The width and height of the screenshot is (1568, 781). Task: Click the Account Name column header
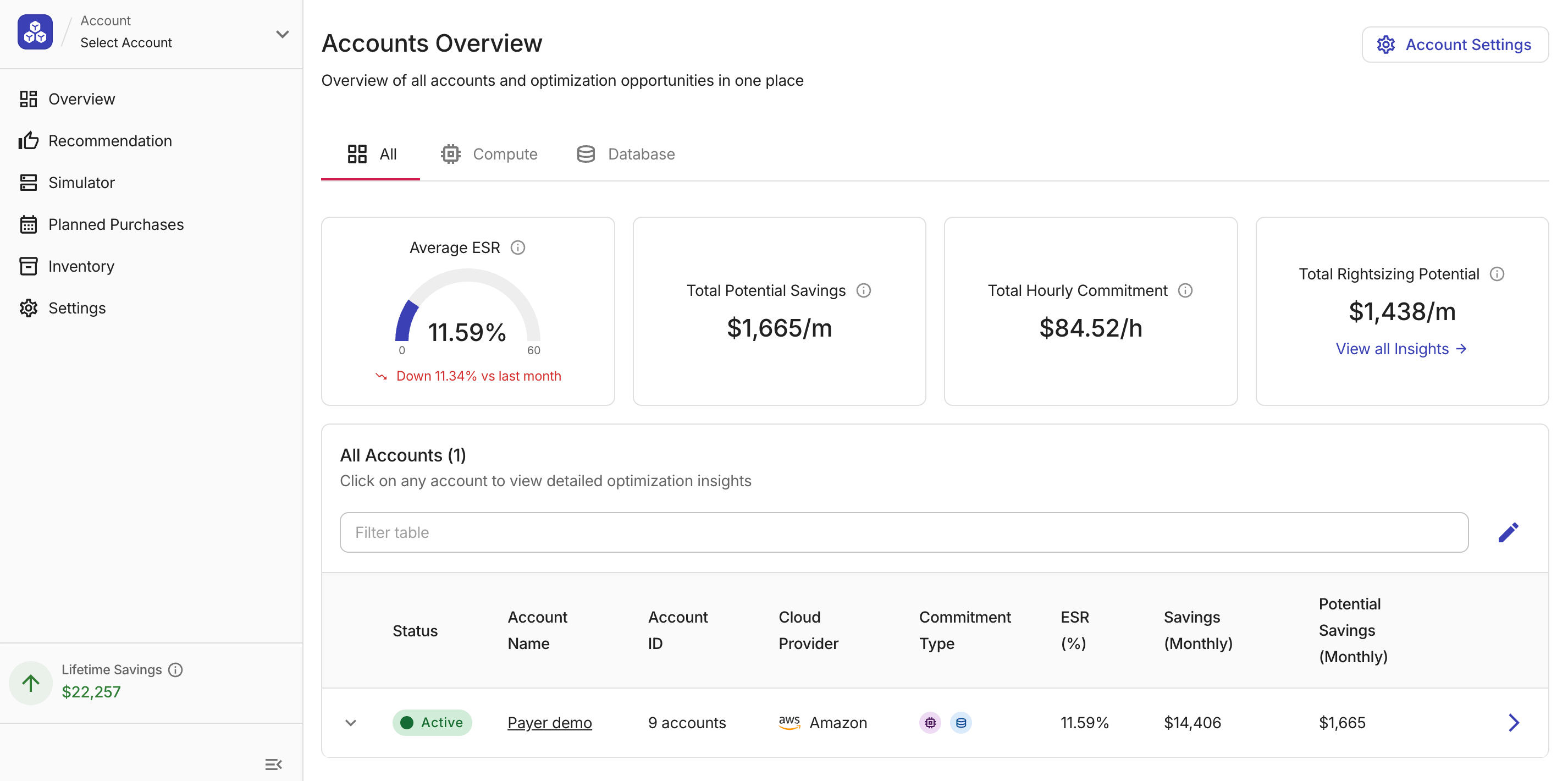click(x=537, y=630)
